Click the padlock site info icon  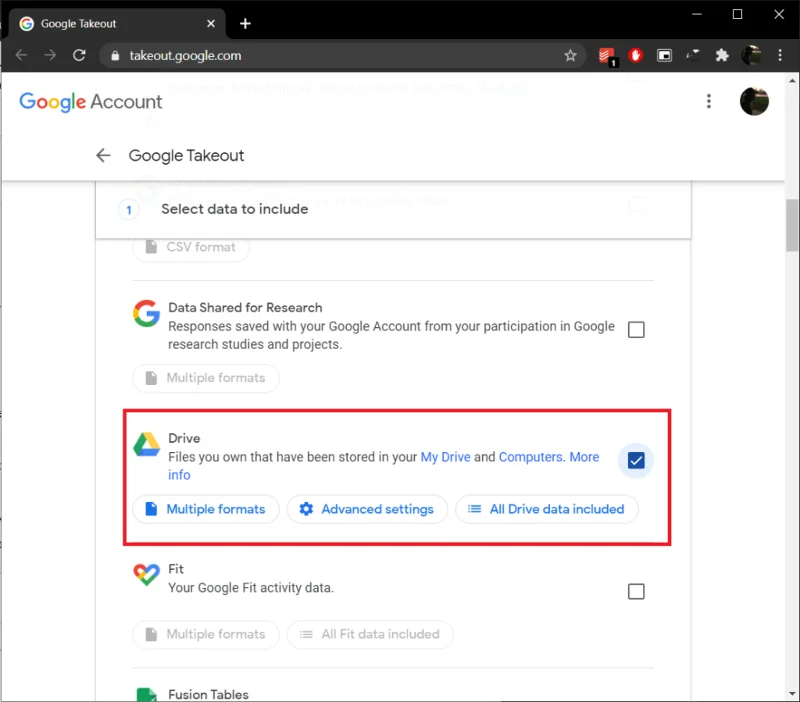point(115,56)
